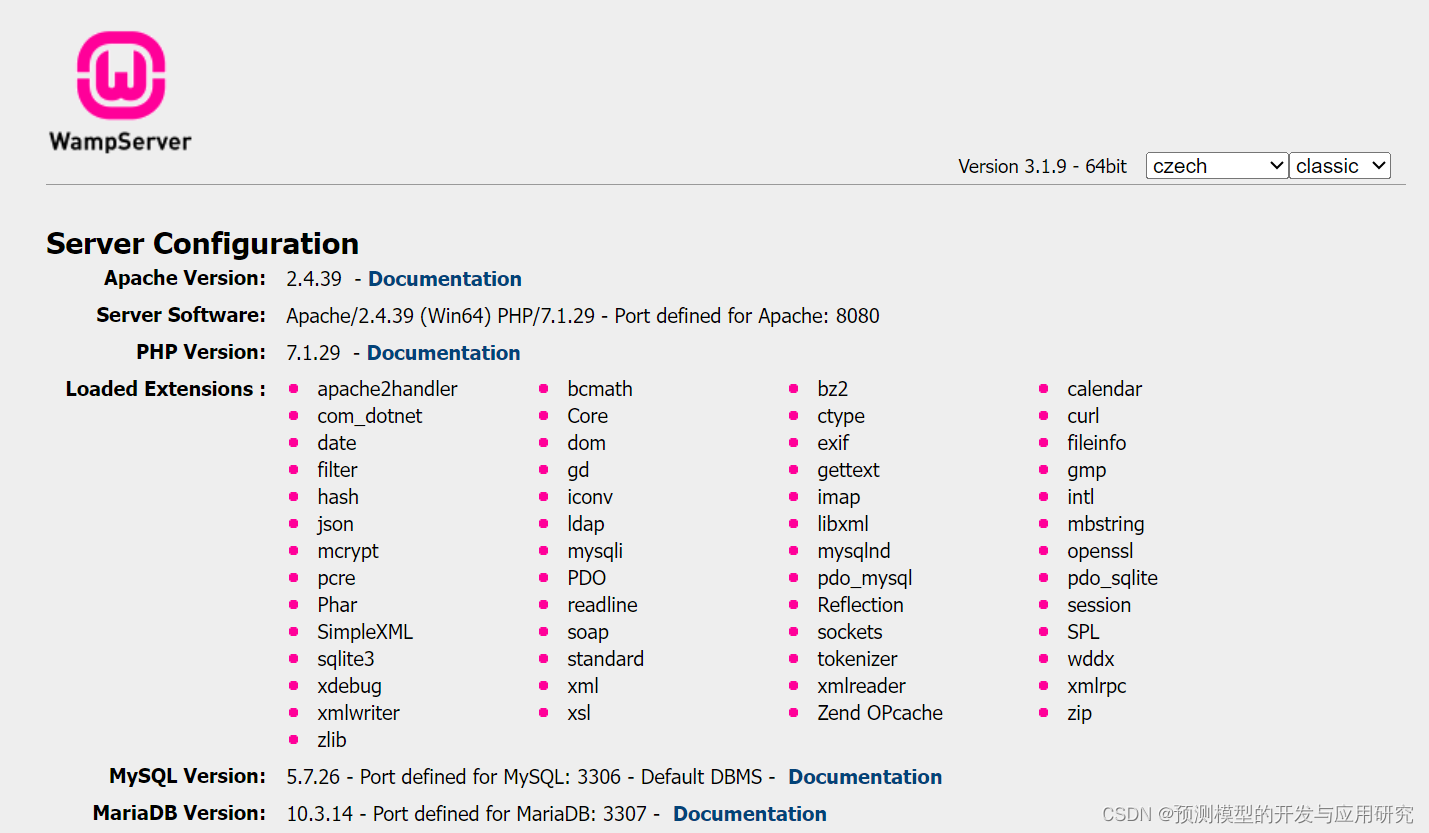Image resolution: width=1429 pixels, height=833 pixels.
Task: Click the 'pdo_mysql' extension
Action: [x=864, y=578]
